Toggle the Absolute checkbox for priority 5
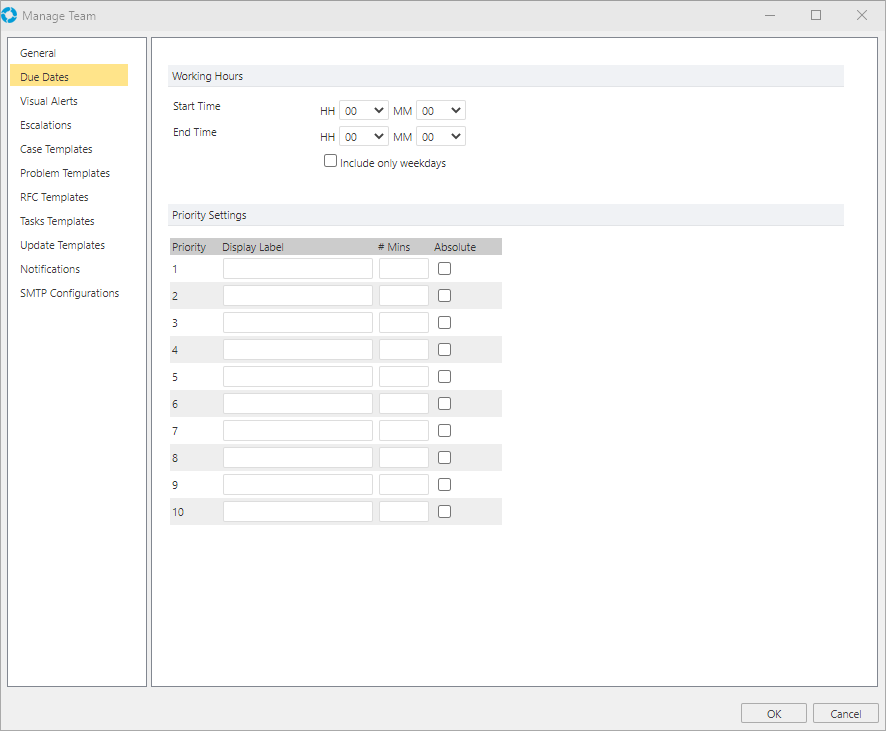Viewport: 886px width, 731px height. 445,376
